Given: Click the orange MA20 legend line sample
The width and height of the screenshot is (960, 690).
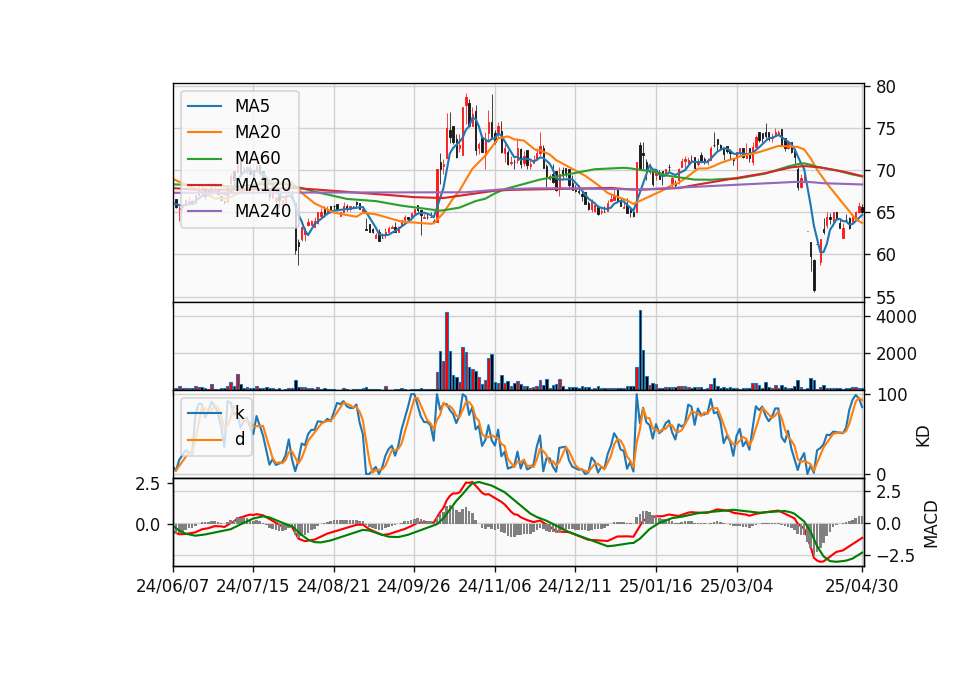Looking at the screenshot, I should pos(204,132).
